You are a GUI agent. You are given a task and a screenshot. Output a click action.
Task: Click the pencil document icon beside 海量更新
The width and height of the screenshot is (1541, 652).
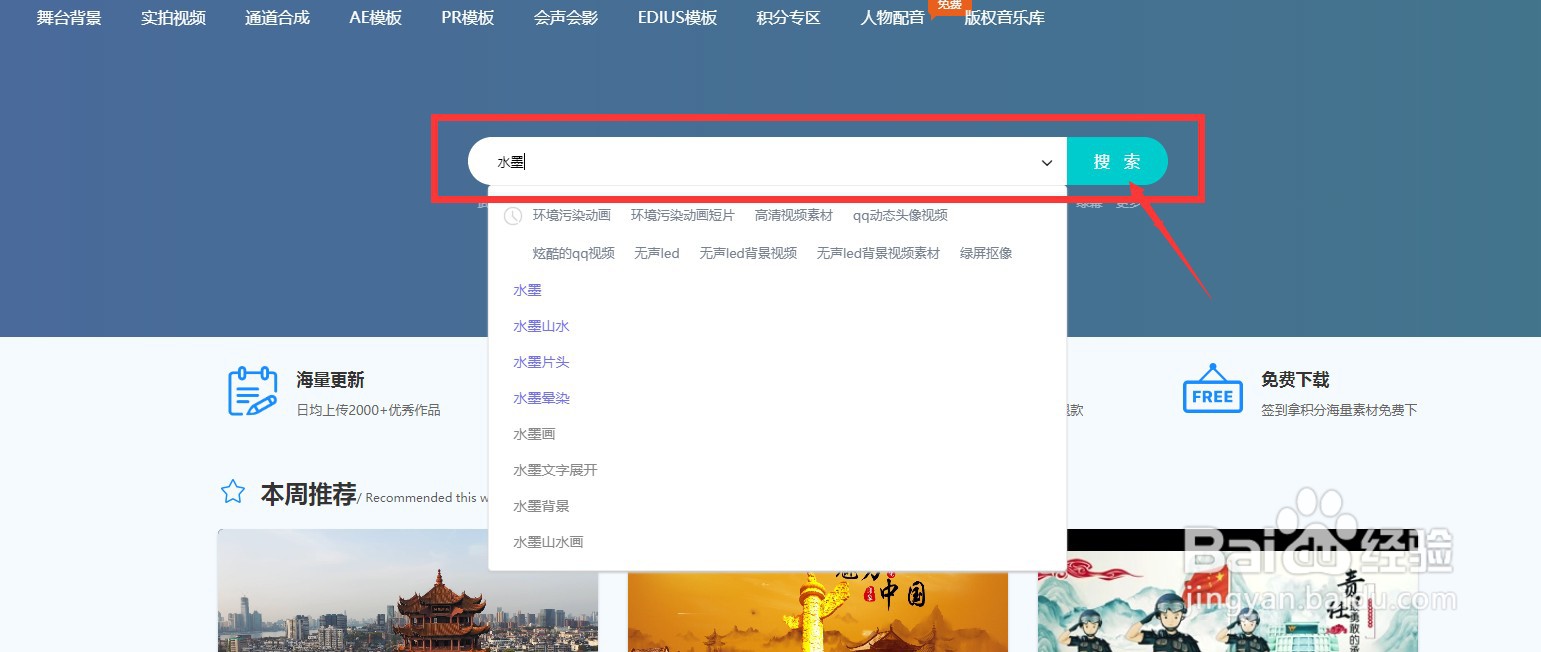coord(251,390)
